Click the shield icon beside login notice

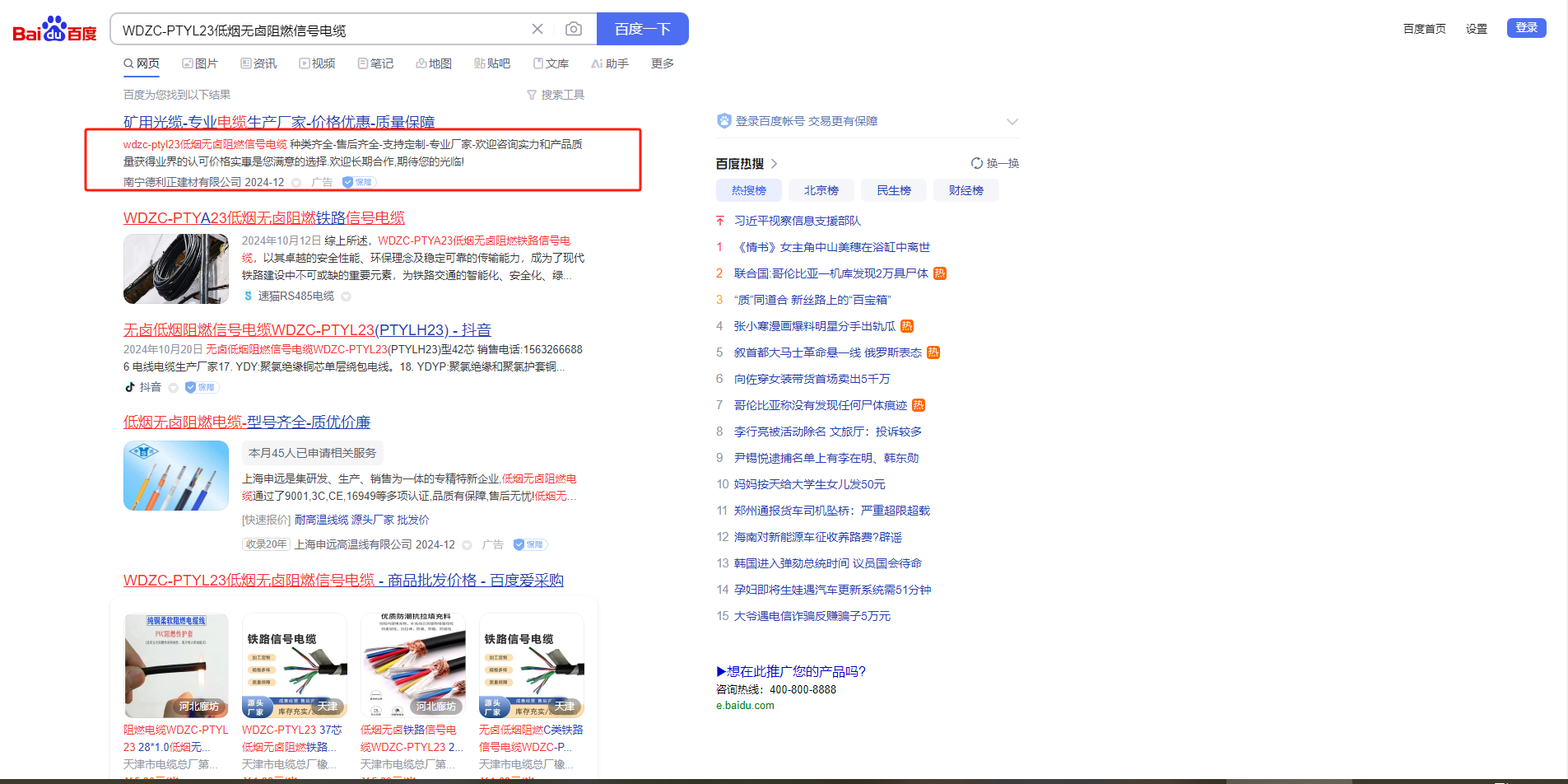point(724,121)
